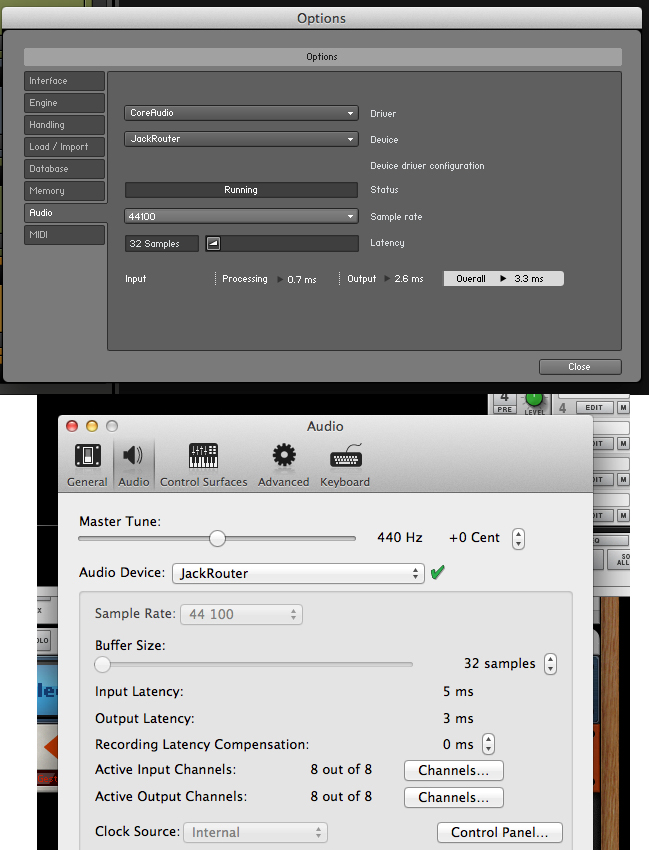Image resolution: width=649 pixels, height=850 pixels.
Task: Click the Master Tune slider knob
Action: (217, 538)
